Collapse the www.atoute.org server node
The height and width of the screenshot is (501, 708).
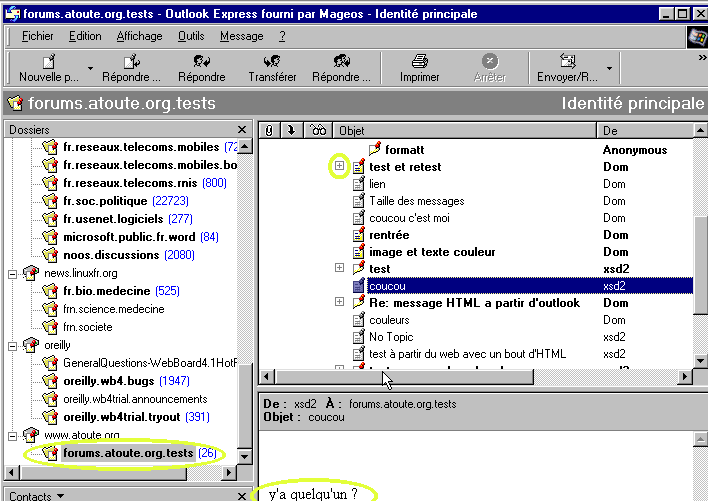click(x=13, y=436)
